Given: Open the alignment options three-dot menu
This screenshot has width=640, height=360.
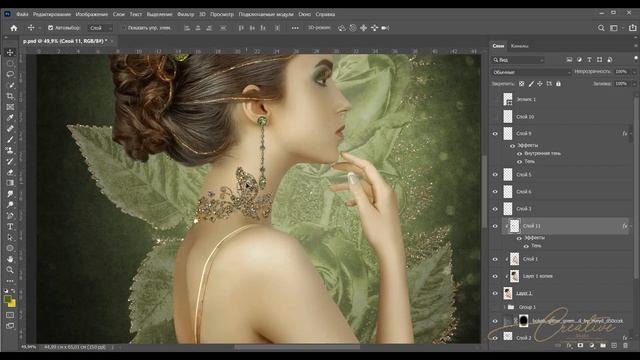Looking at the screenshot, I should point(295,28).
